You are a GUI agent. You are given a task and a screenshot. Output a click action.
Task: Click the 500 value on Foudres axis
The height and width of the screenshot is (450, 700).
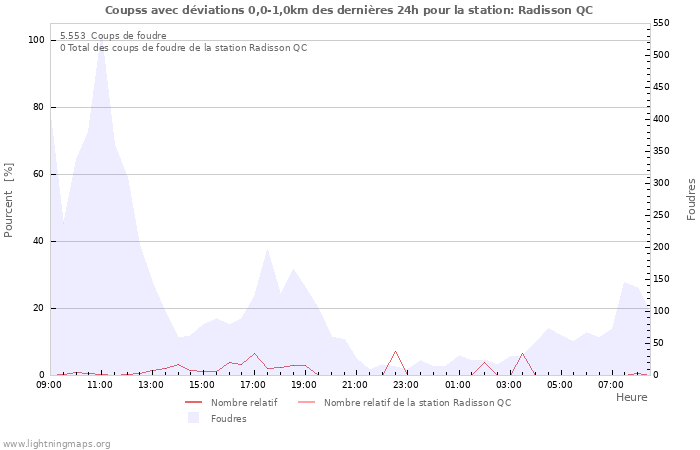coord(661,55)
